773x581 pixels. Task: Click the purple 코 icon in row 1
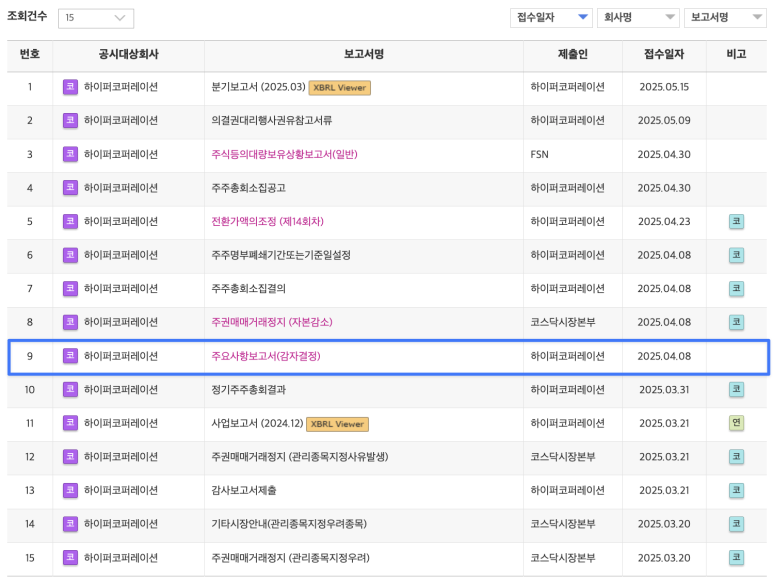coord(70,87)
